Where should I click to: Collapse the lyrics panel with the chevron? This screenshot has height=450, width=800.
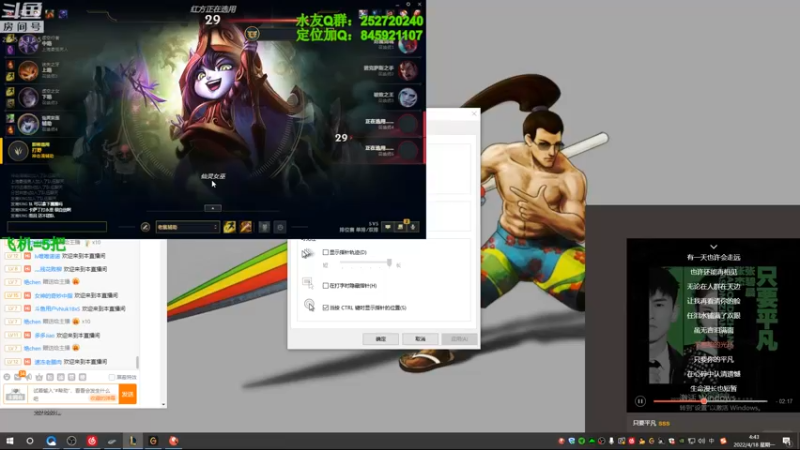click(713, 247)
